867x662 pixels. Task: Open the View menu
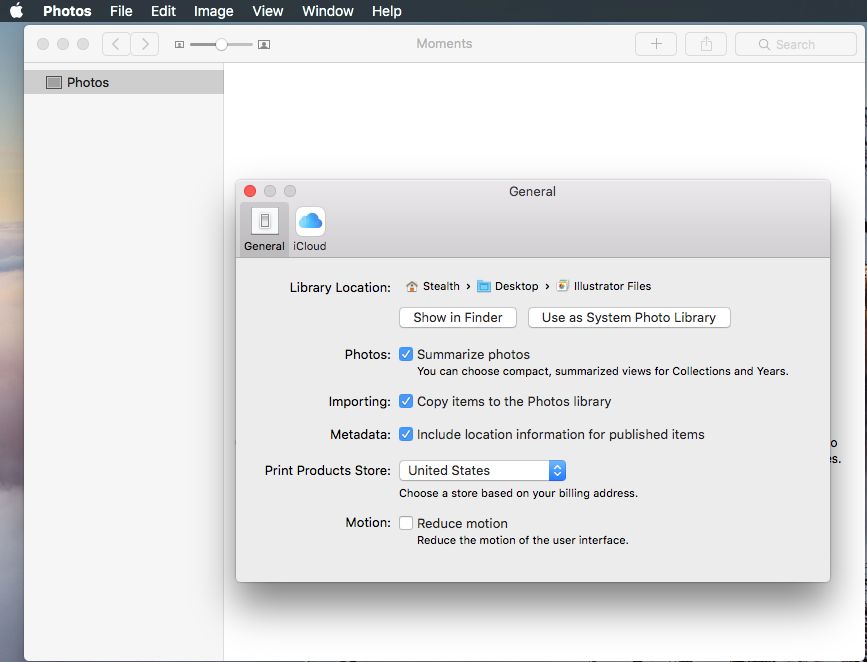pyautogui.click(x=268, y=11)
